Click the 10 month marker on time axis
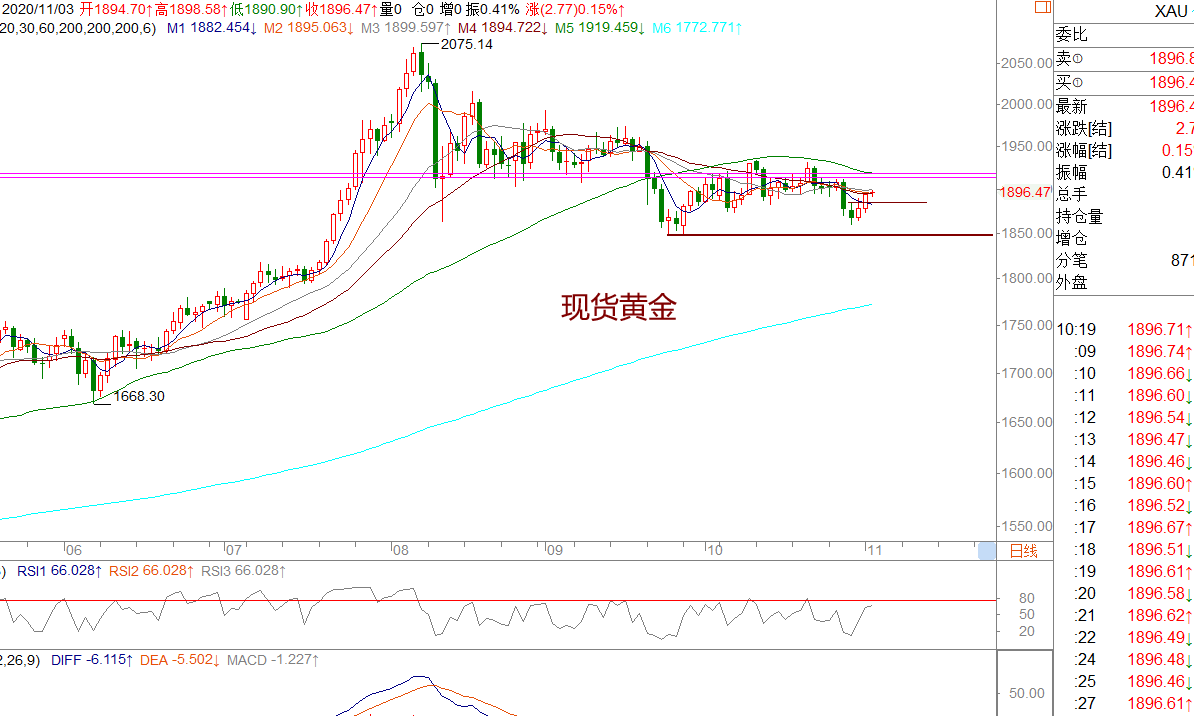 (x=714, y=550)
